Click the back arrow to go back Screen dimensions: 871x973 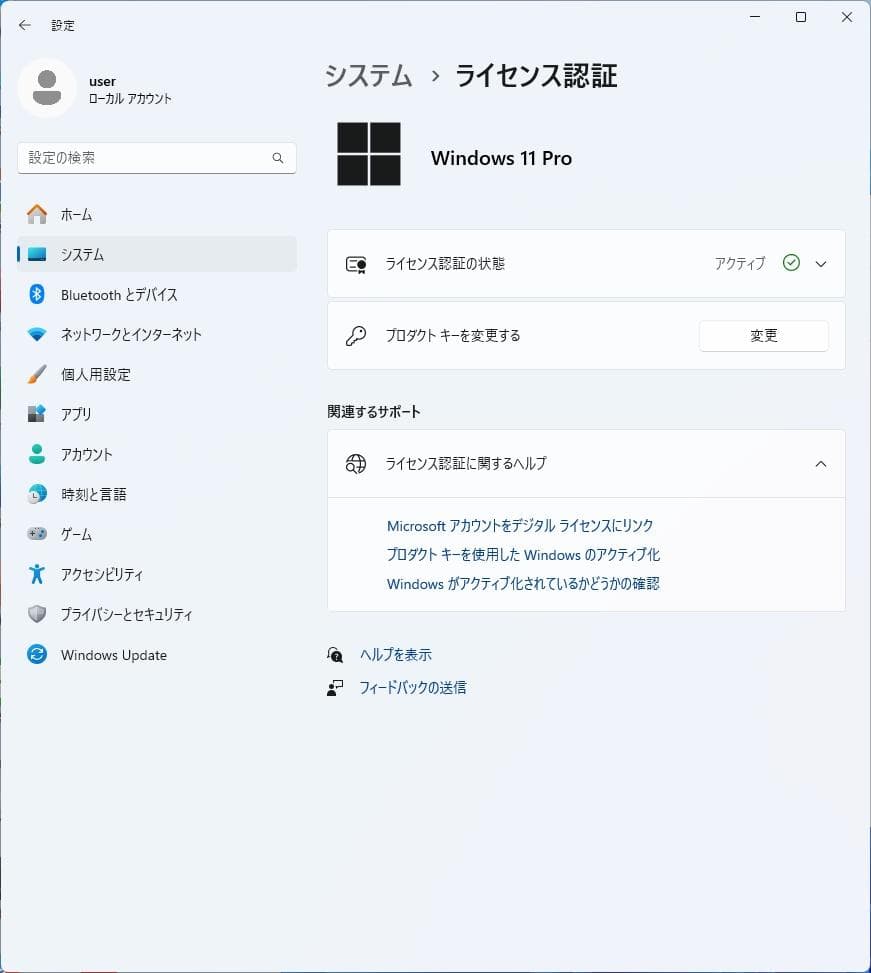click(x=24, y=25)
